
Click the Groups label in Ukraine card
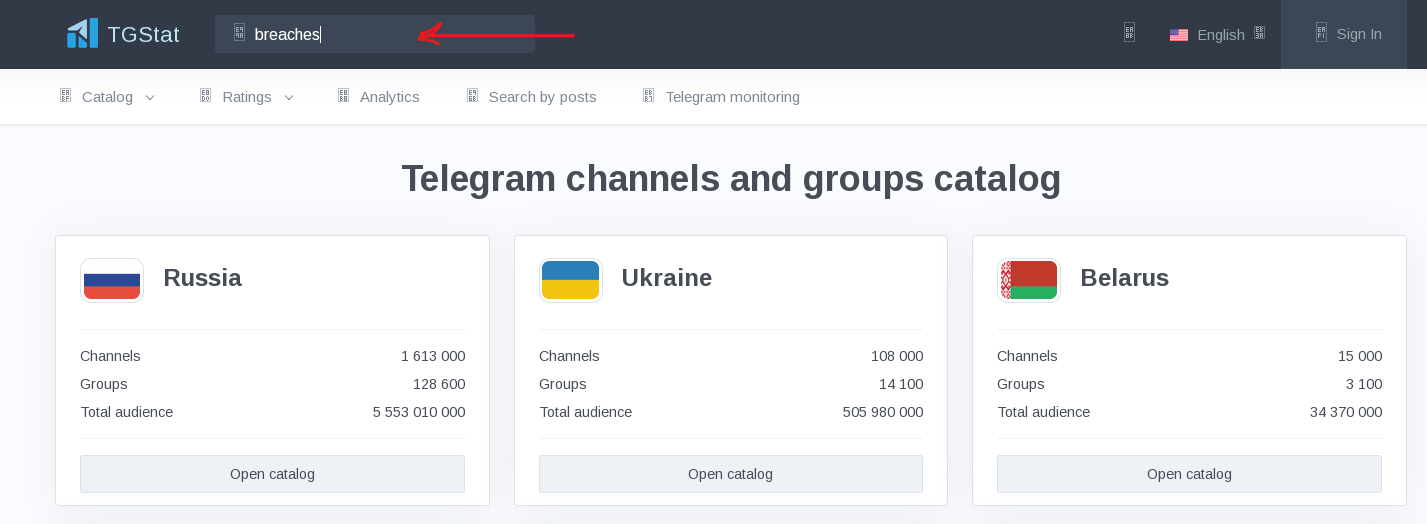point(563,384)
